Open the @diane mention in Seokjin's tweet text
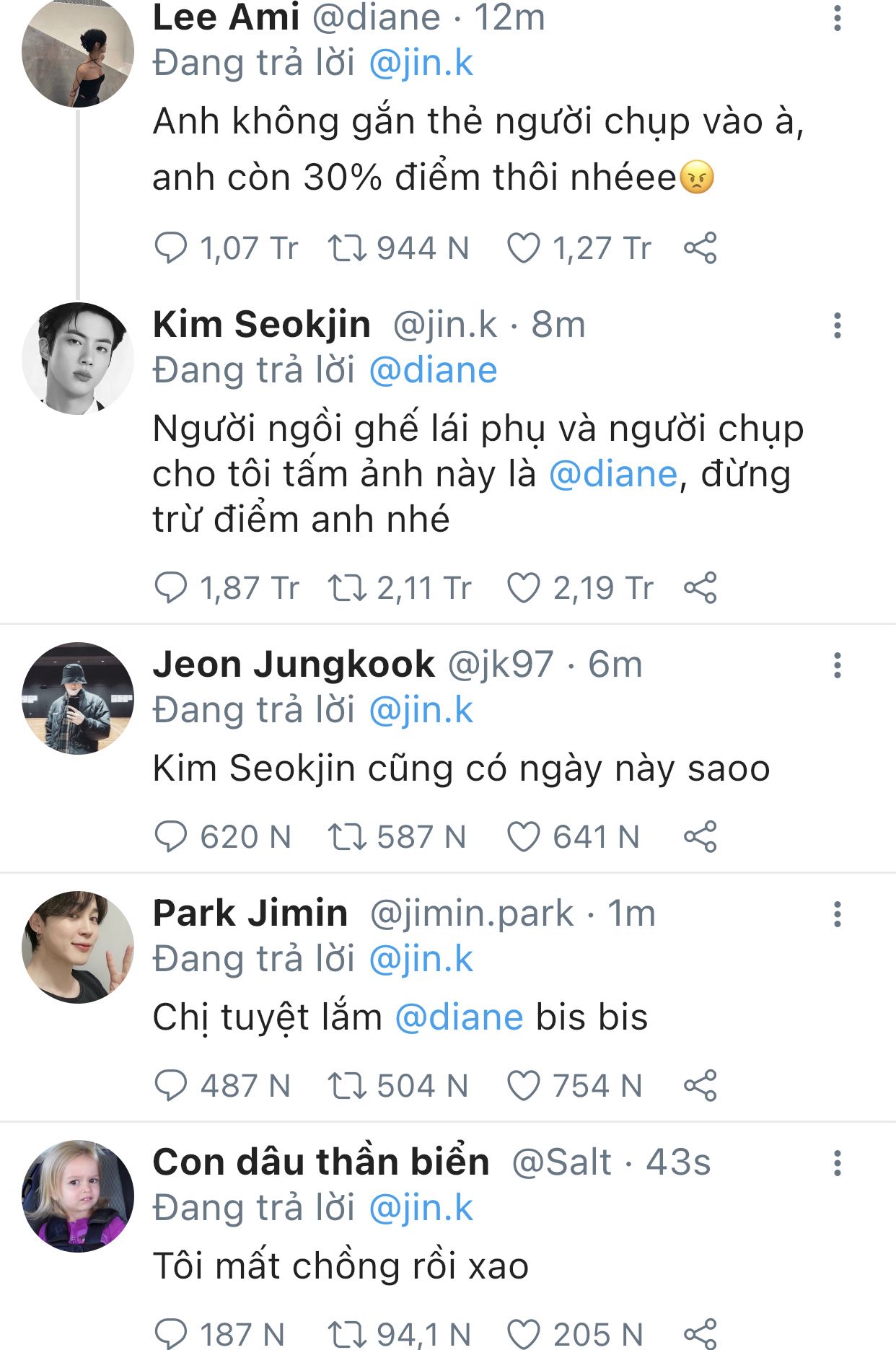The width and height of the screenshot is (896, 1350). (x=613, y=475)
